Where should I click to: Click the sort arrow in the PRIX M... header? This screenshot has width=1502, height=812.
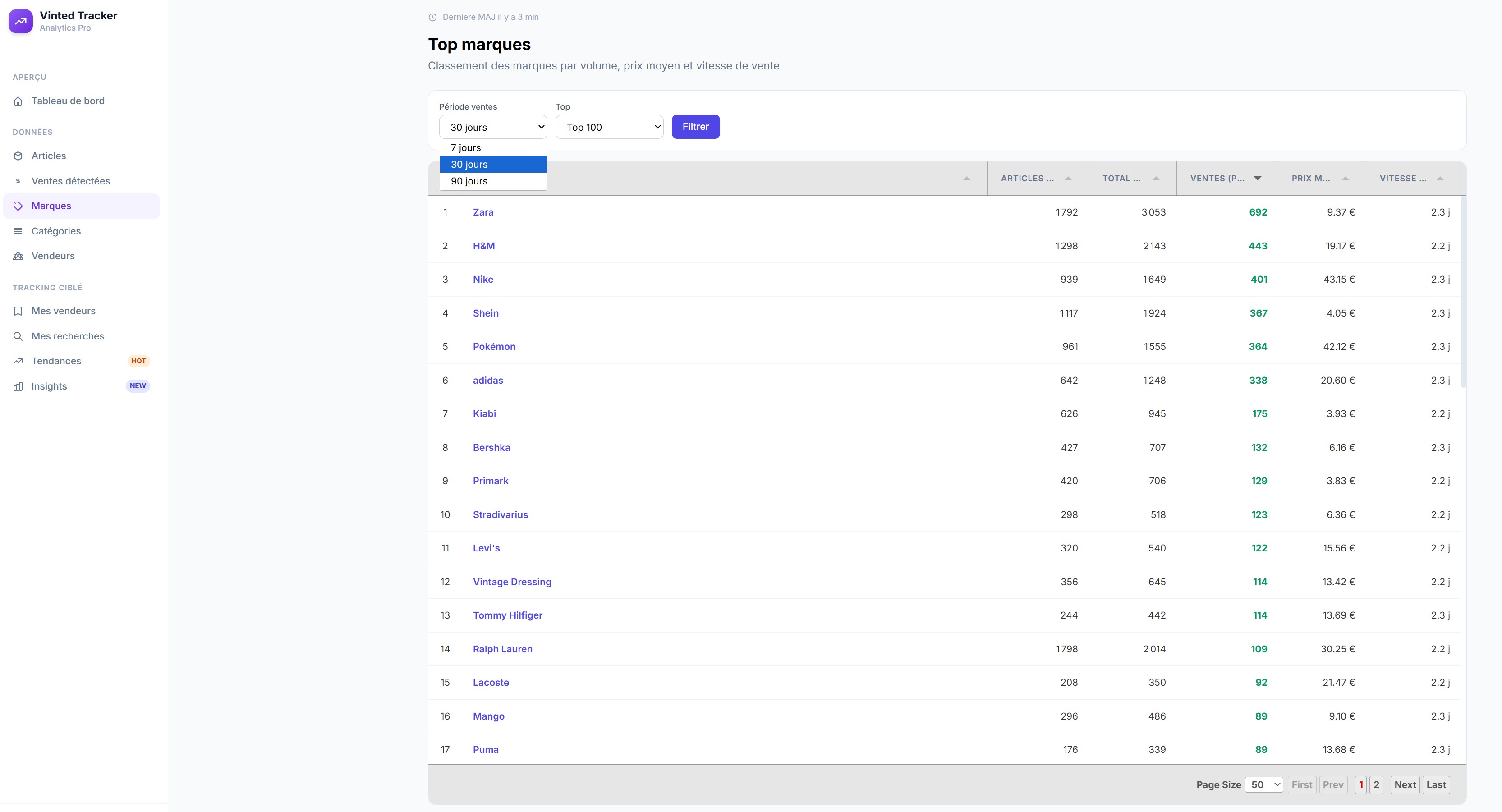click(1346, 179)
